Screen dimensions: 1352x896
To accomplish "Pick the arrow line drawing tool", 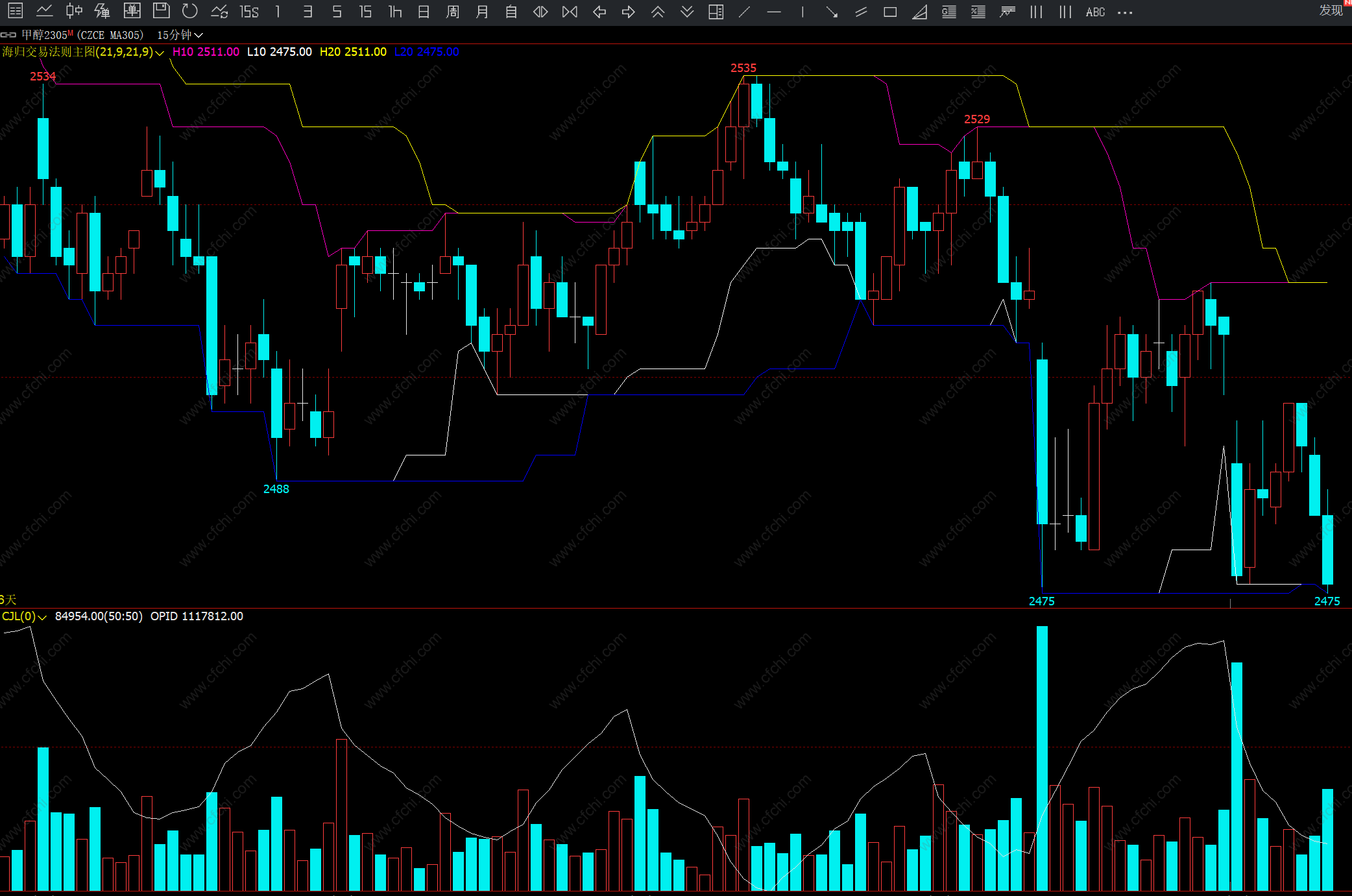I will (x=832, y=12).
